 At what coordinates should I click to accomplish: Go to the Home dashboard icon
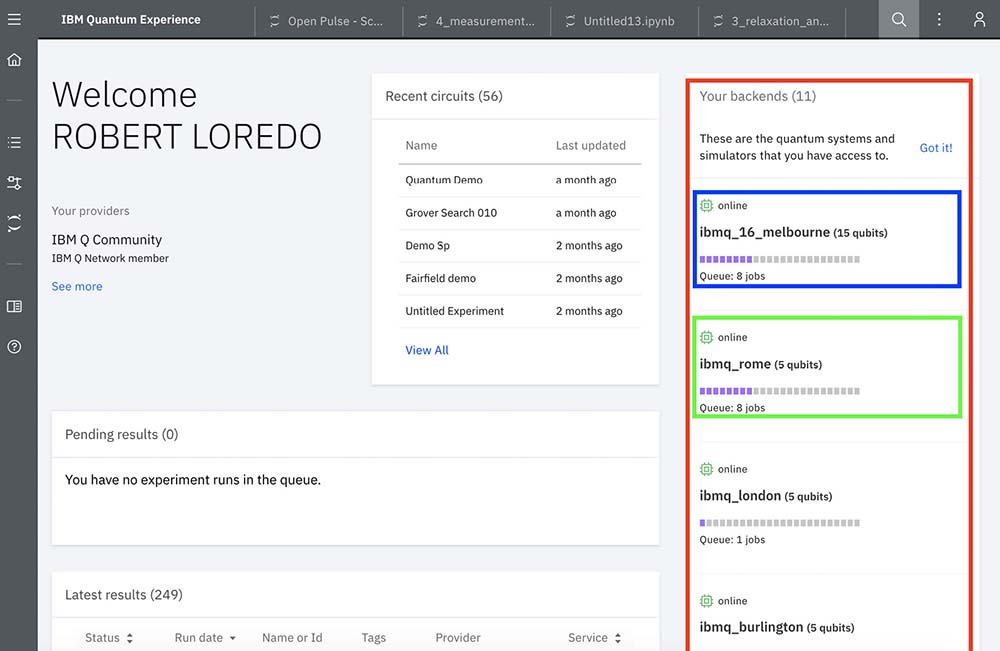14,60
